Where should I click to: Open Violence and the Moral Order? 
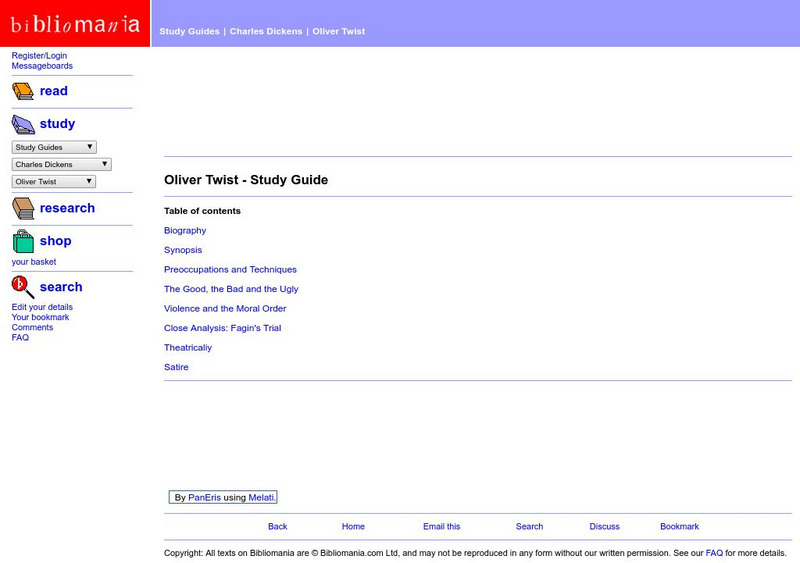(x=225, y=308)
